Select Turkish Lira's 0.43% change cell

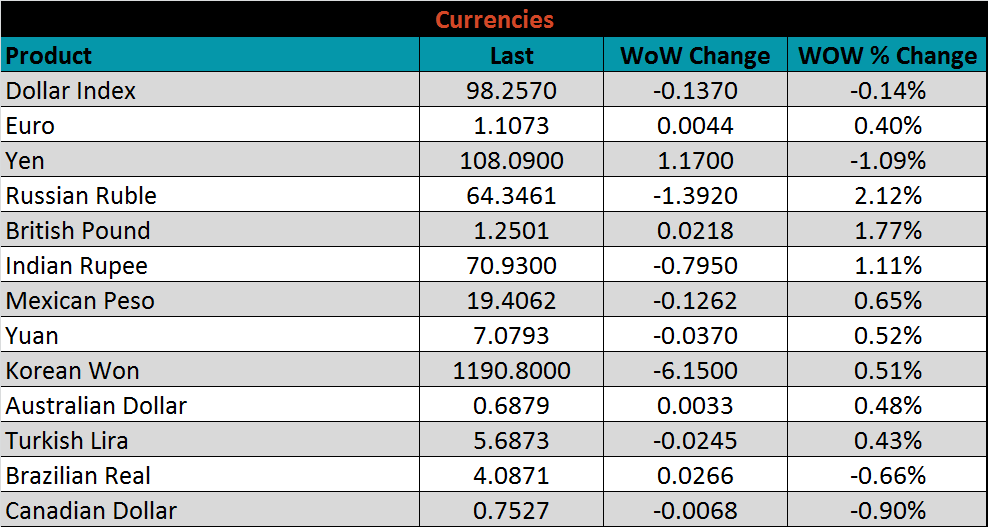point(887,441)
